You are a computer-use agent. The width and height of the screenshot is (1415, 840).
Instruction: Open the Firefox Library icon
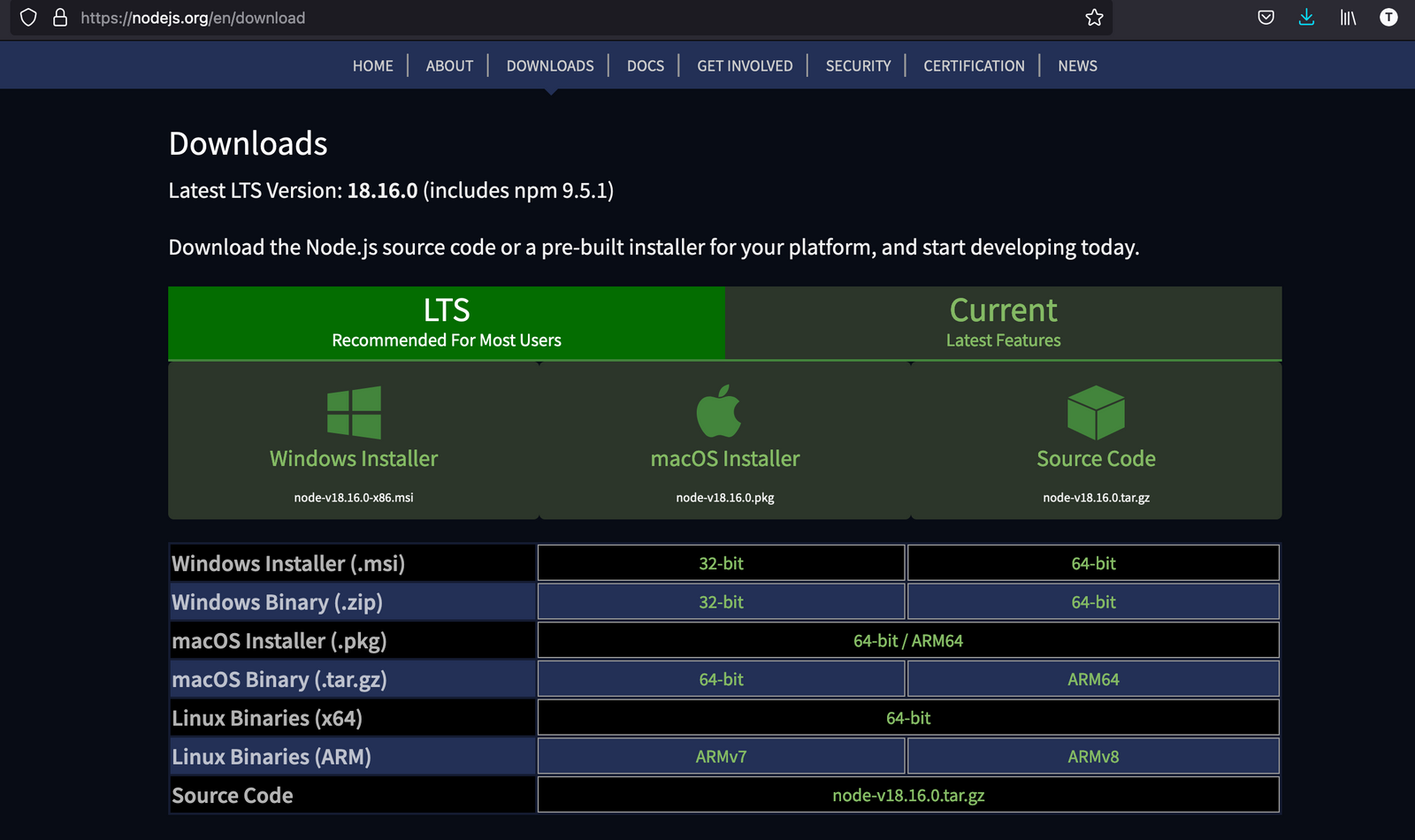tap(1346, 18)
